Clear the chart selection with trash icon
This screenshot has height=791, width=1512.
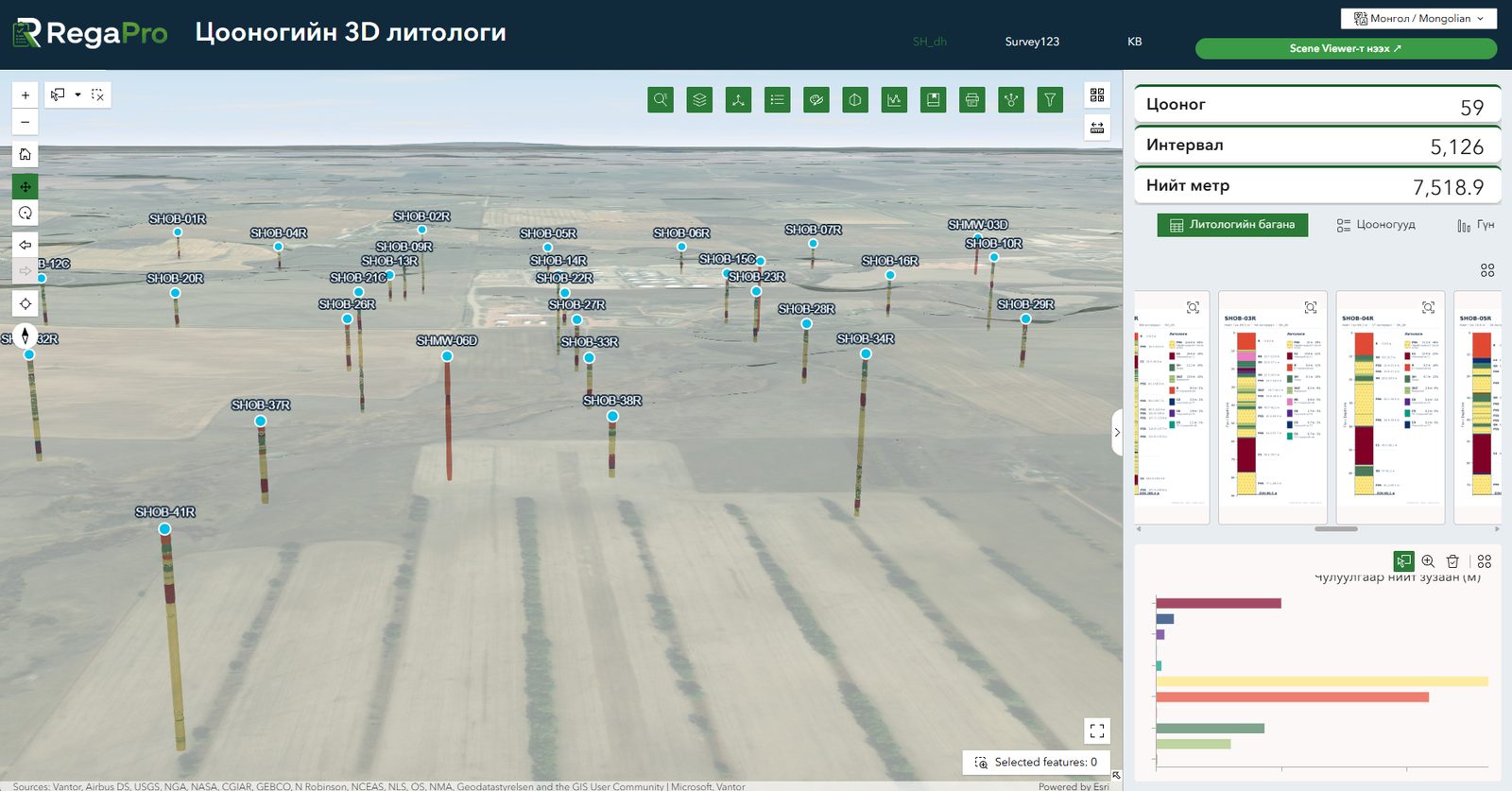pos(1453,561)
